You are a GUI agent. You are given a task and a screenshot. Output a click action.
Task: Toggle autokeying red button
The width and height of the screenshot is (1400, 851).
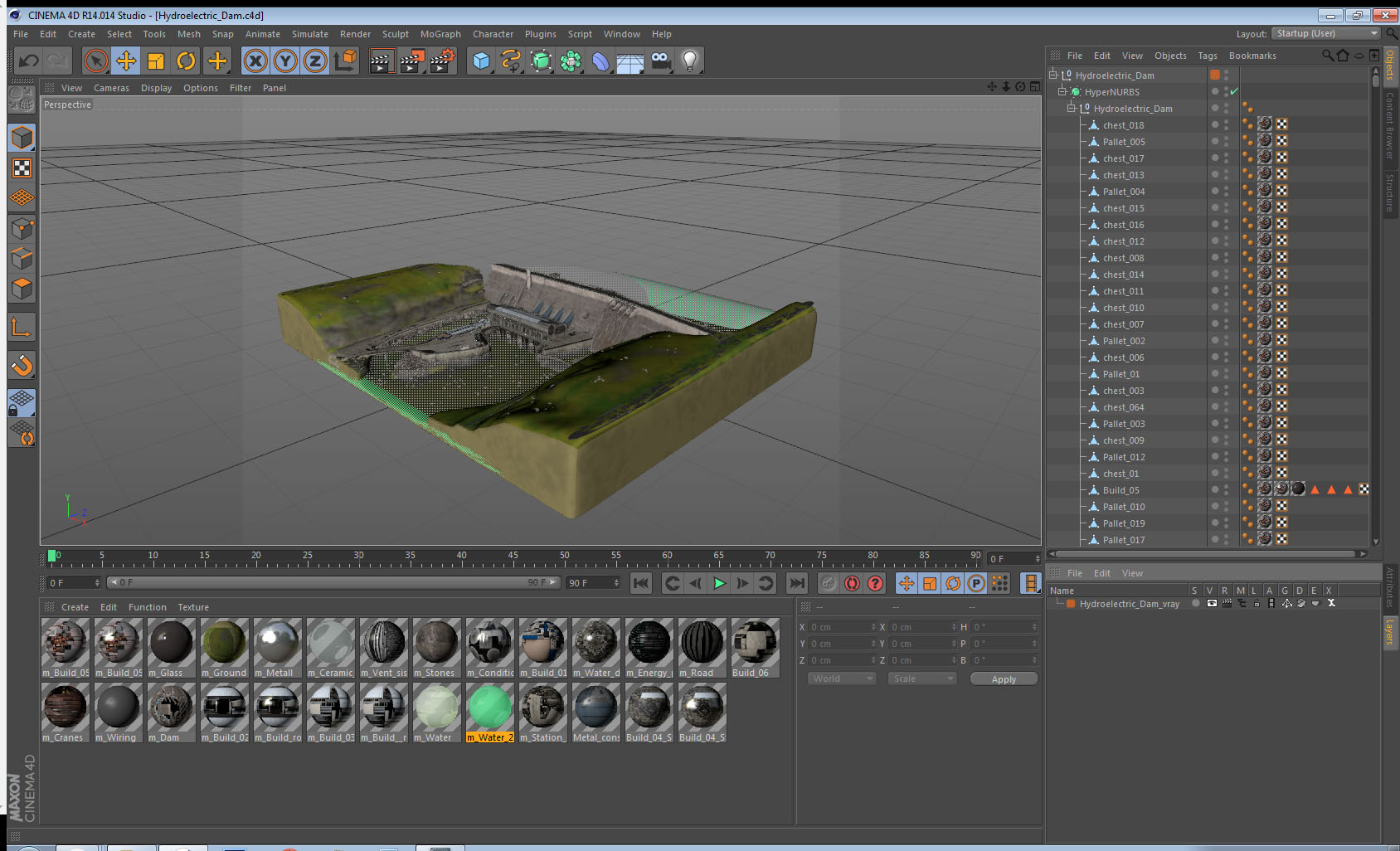point(852,583)
